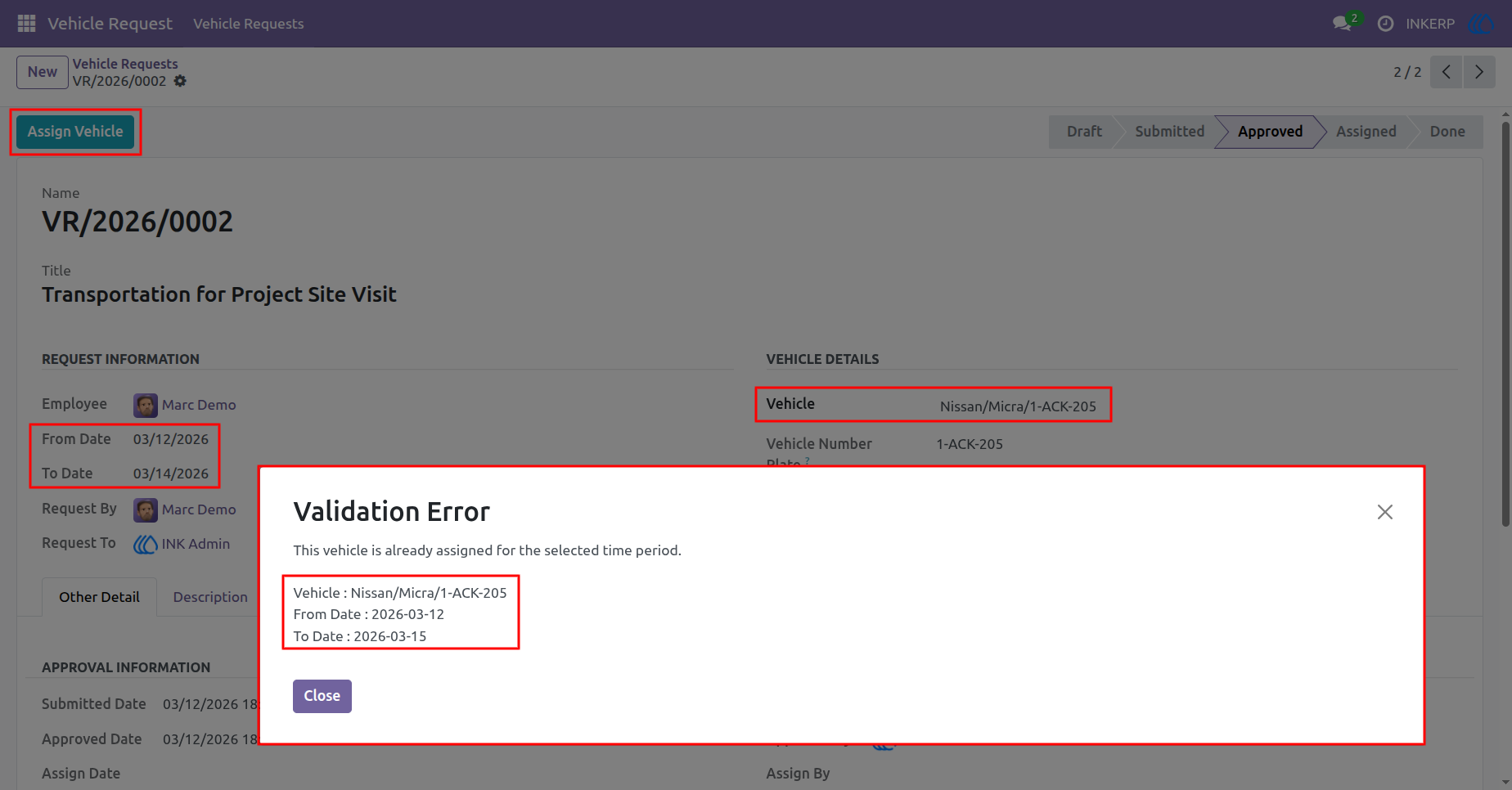Click the Validation Error heading
This screenshot has height=790, width=1512.
coord(392,512)
